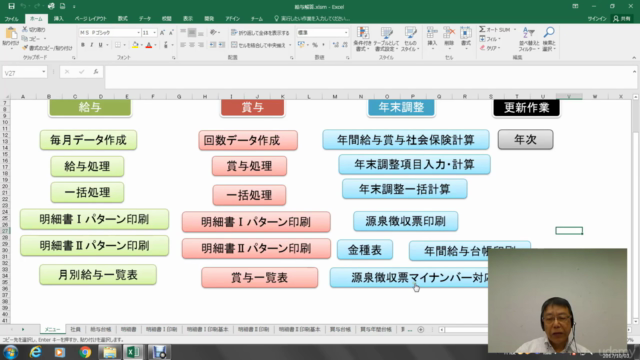The height and width of the screenshot is (360, 640).
Task: Open Cell Styles gallery
Action: (410, 39)
